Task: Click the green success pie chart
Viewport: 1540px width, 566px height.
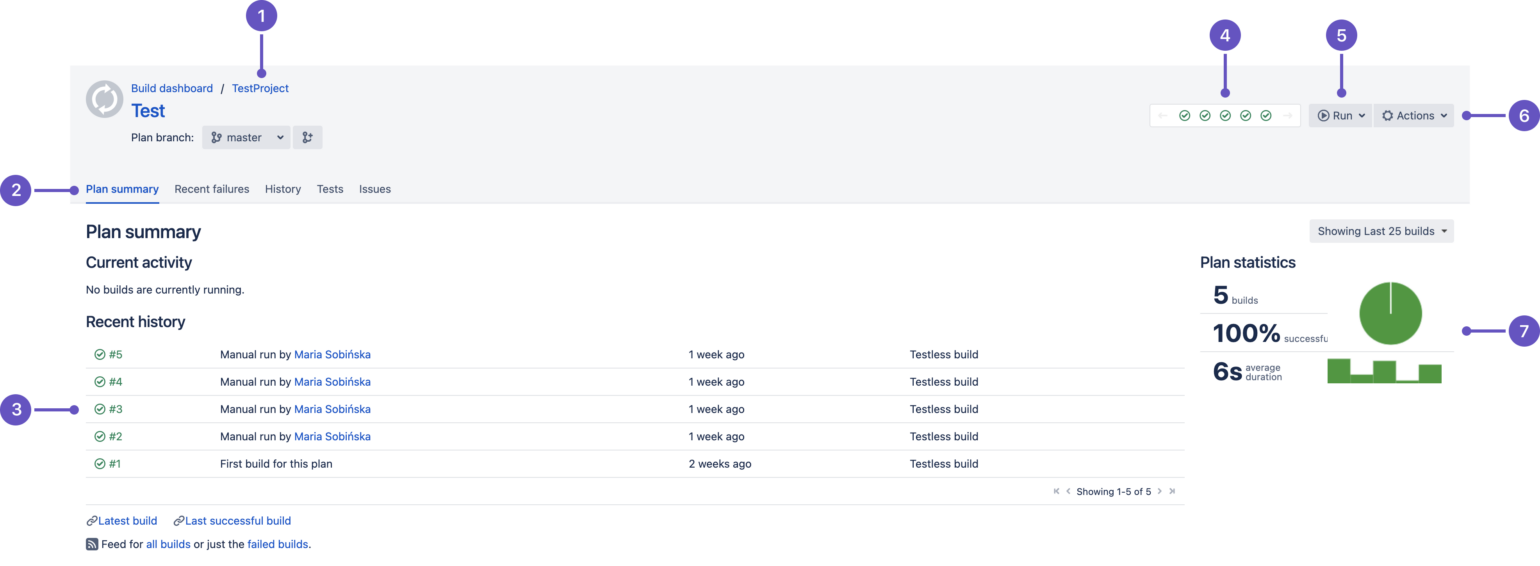Action: pos(1390,313)
